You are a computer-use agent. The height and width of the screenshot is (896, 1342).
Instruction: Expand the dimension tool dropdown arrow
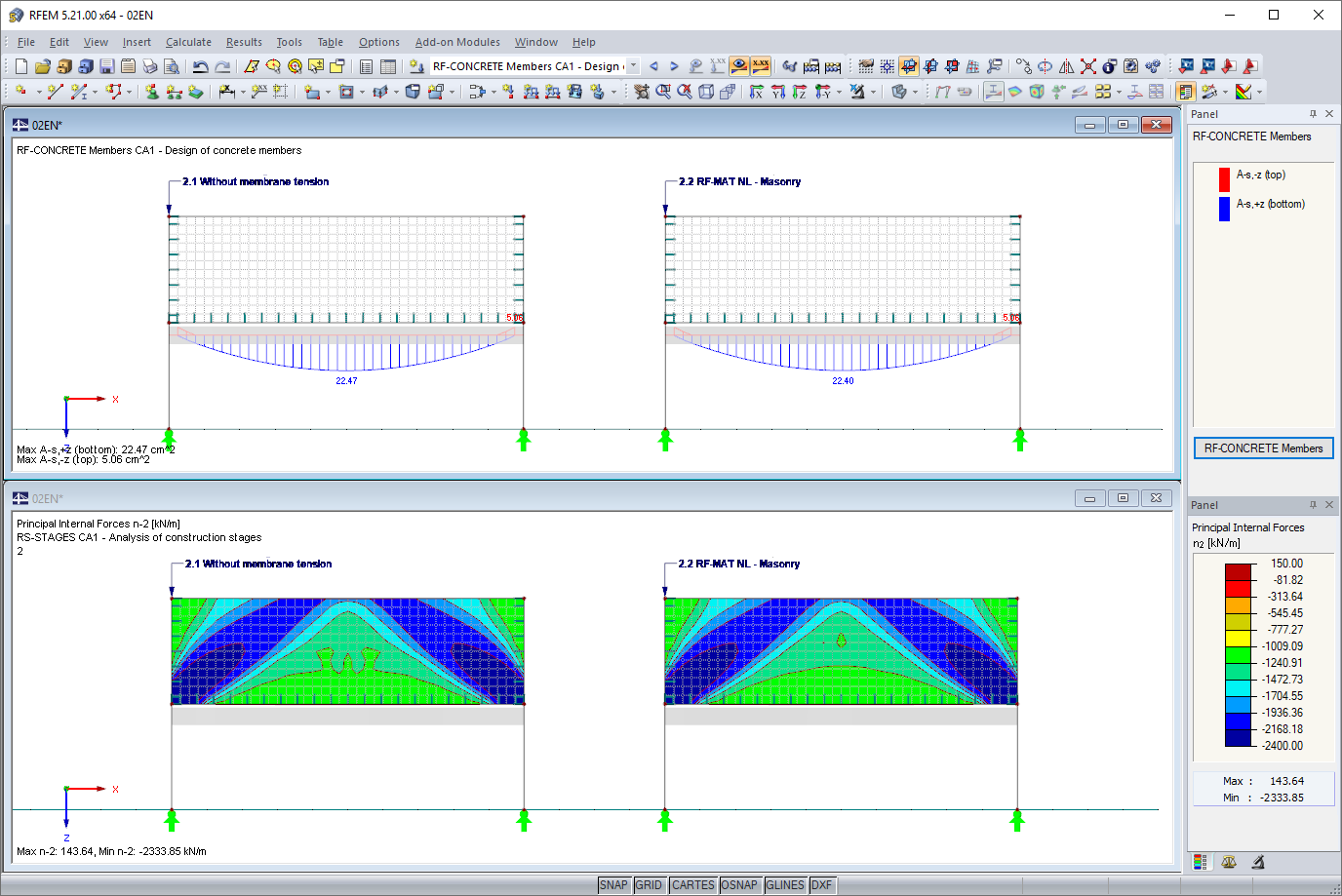click(241, 92)
